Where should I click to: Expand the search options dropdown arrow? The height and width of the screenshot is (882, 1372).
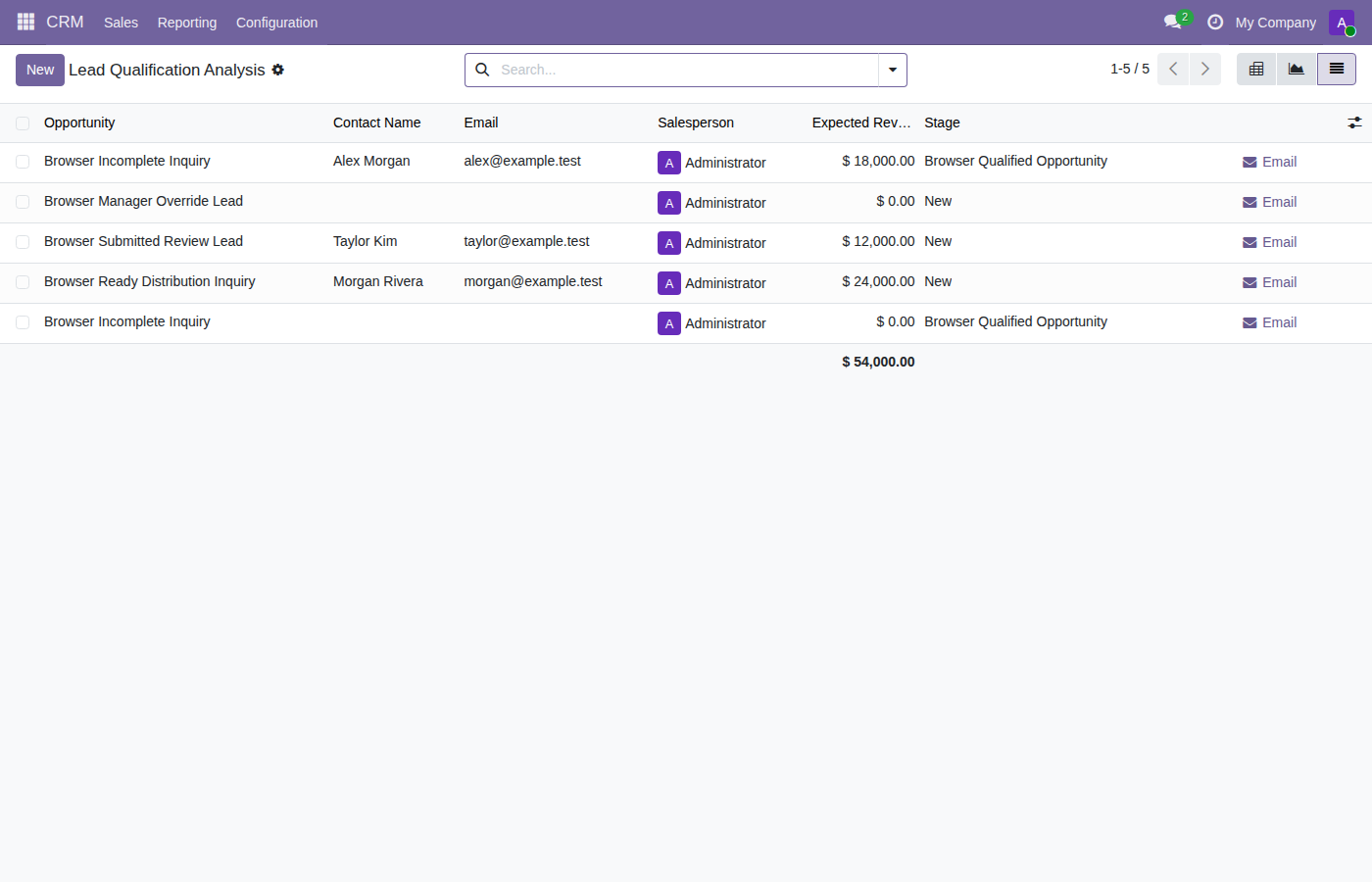coord(893,70)
